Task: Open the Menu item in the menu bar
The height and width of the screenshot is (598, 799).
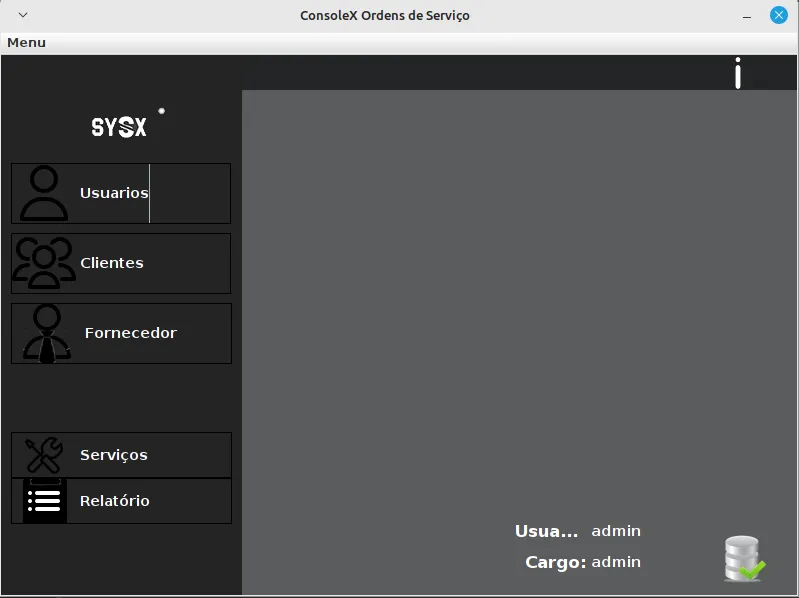Action: click(x=26, y=43)
